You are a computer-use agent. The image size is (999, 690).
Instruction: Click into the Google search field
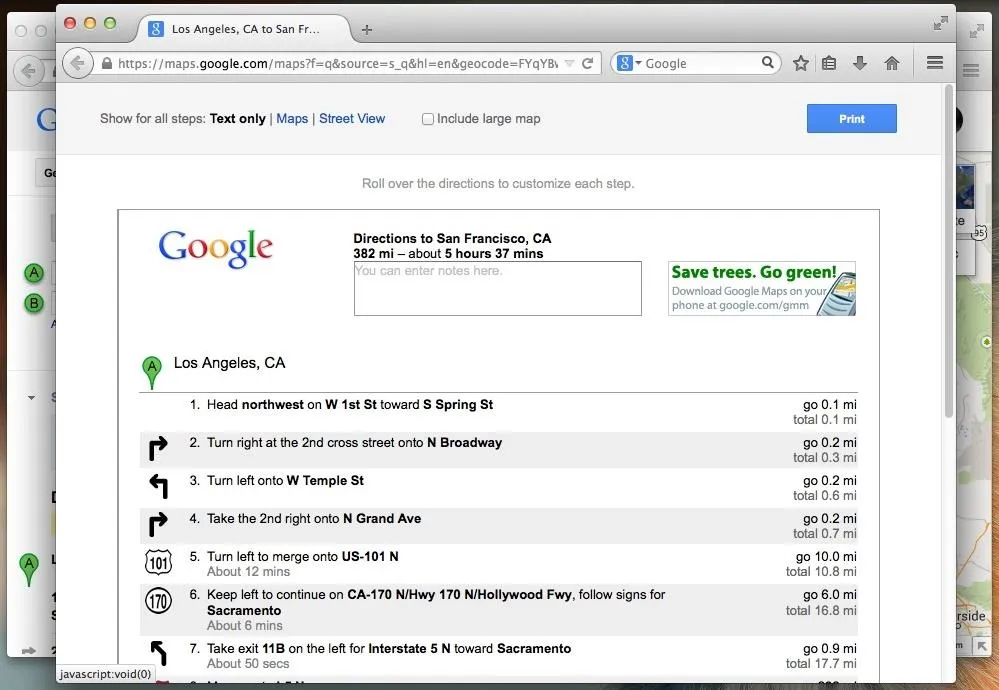pyautogui.click(x=701, y=63)
